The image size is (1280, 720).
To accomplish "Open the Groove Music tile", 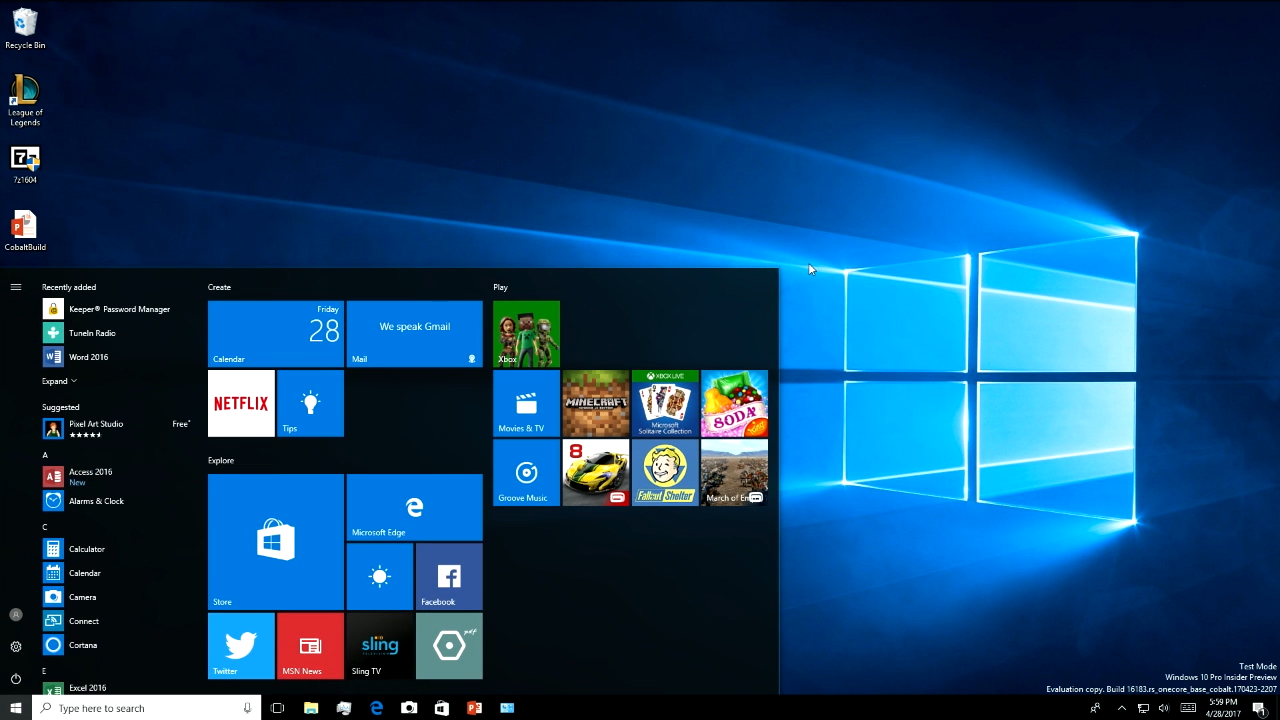I will (x=526, y=472).
